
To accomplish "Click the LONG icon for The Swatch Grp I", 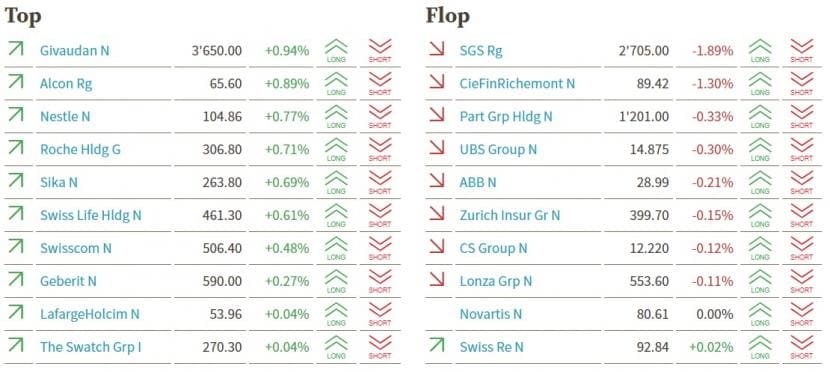I will tap(336, 347).
